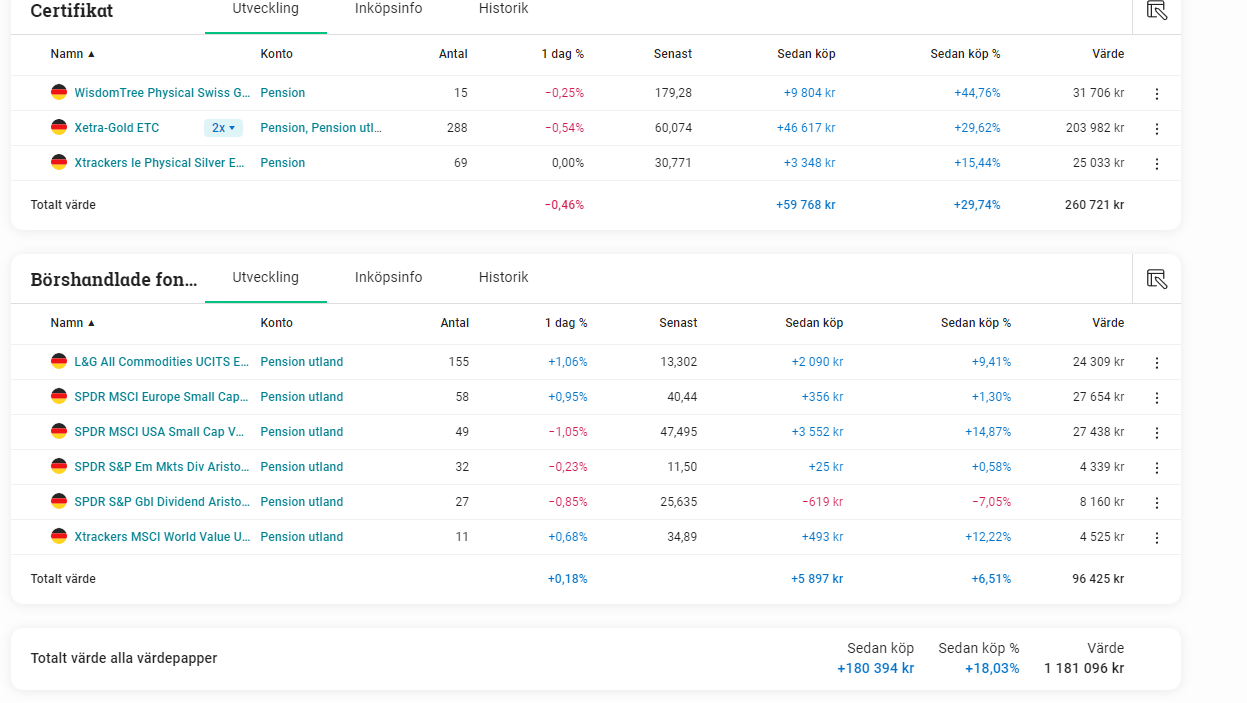
Task: Open the Historik tab in Certifikat section
Action: (503, 9)
